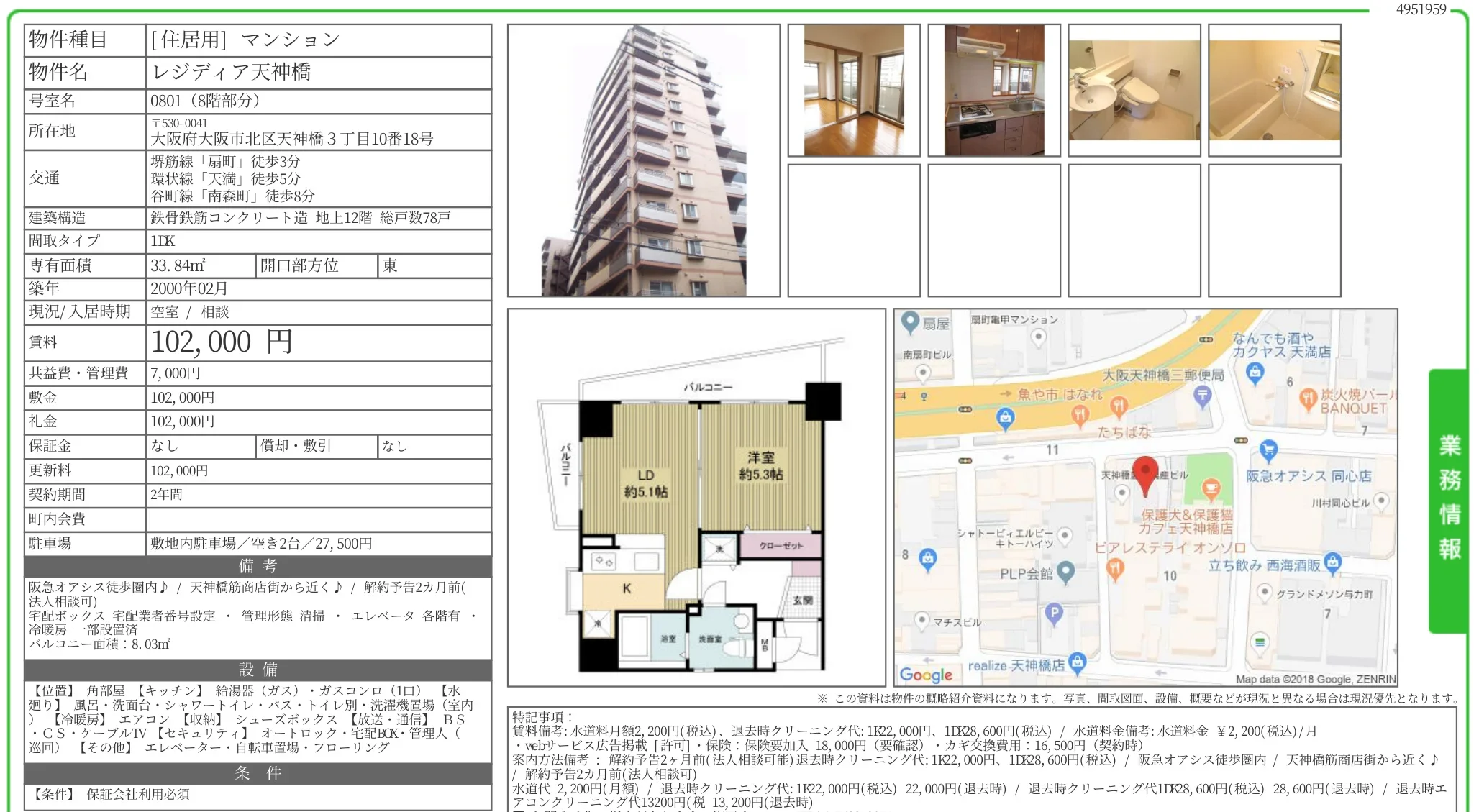Click the 阪急オアシス 同心店 shopping cart pin

point(1268,451)
